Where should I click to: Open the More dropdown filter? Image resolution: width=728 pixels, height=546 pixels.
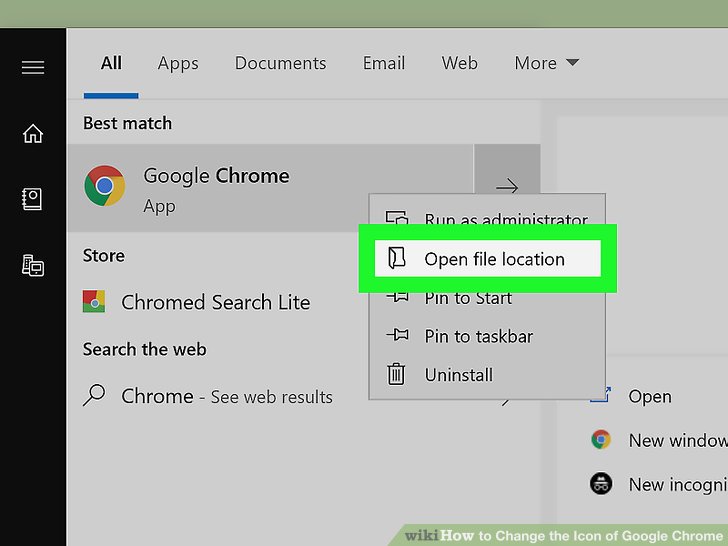pyautogui.click(x=546, y=63)
